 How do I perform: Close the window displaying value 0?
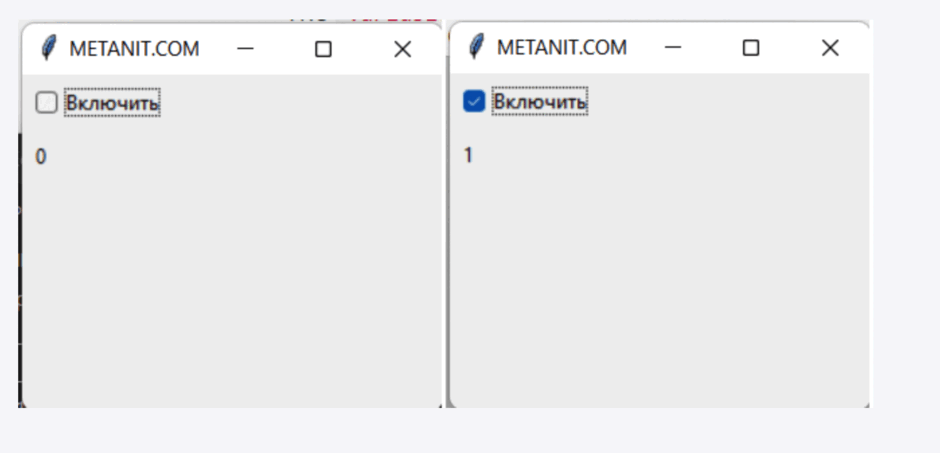click(402, 49)
